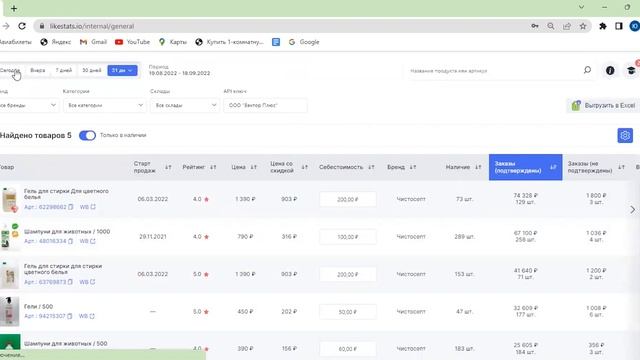Open the graduation cap training icon
The height and width of the screenshot is (360, 640).
pyautogui.click(x=631, y=71)
